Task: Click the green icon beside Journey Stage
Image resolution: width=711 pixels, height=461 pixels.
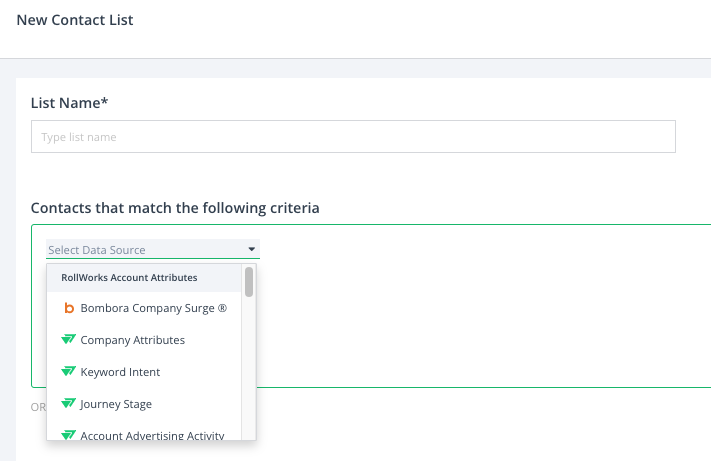Action: [x=68, y=403]
